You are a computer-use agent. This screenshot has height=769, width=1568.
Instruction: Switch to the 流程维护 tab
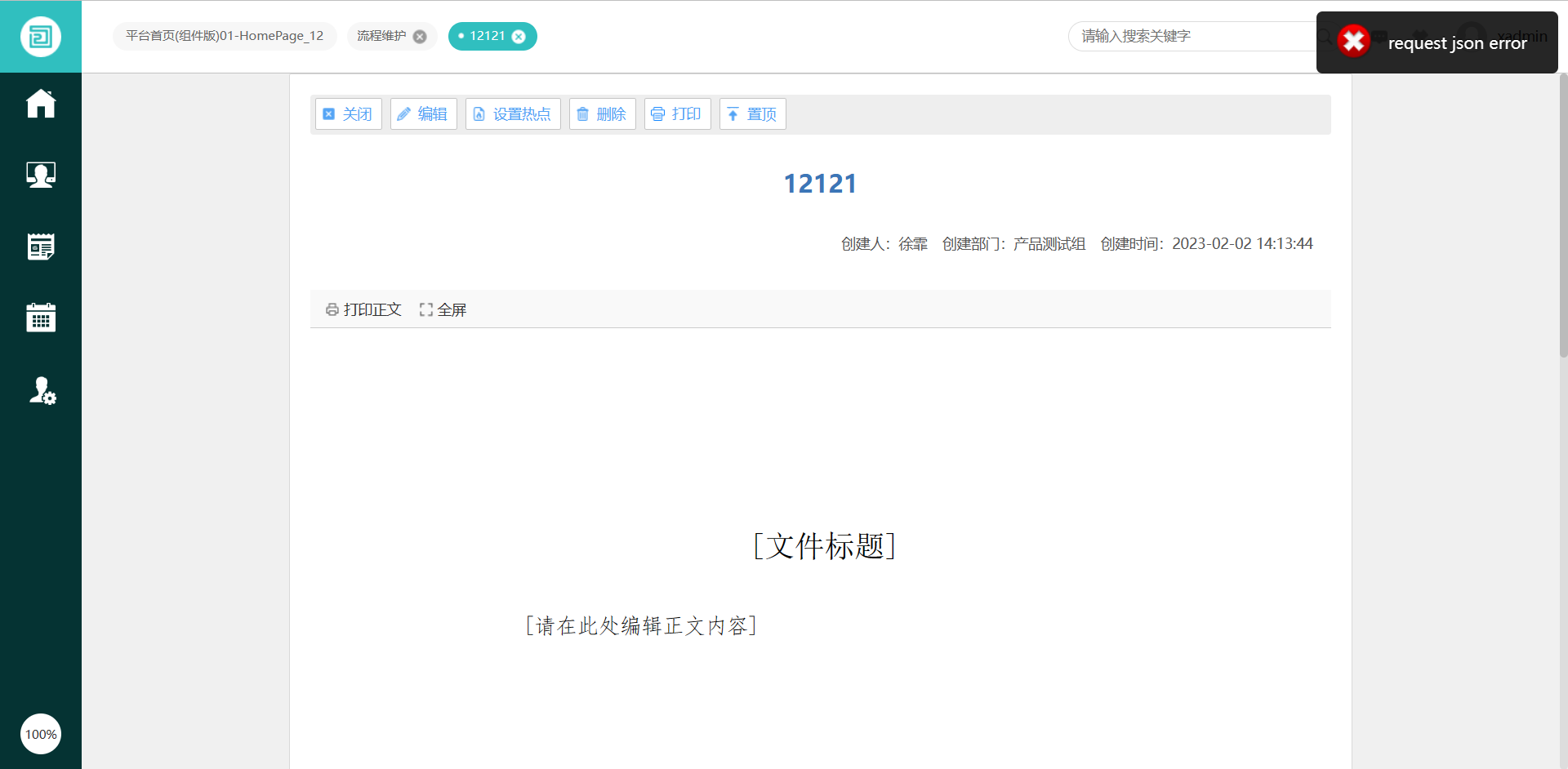[381, 36]
